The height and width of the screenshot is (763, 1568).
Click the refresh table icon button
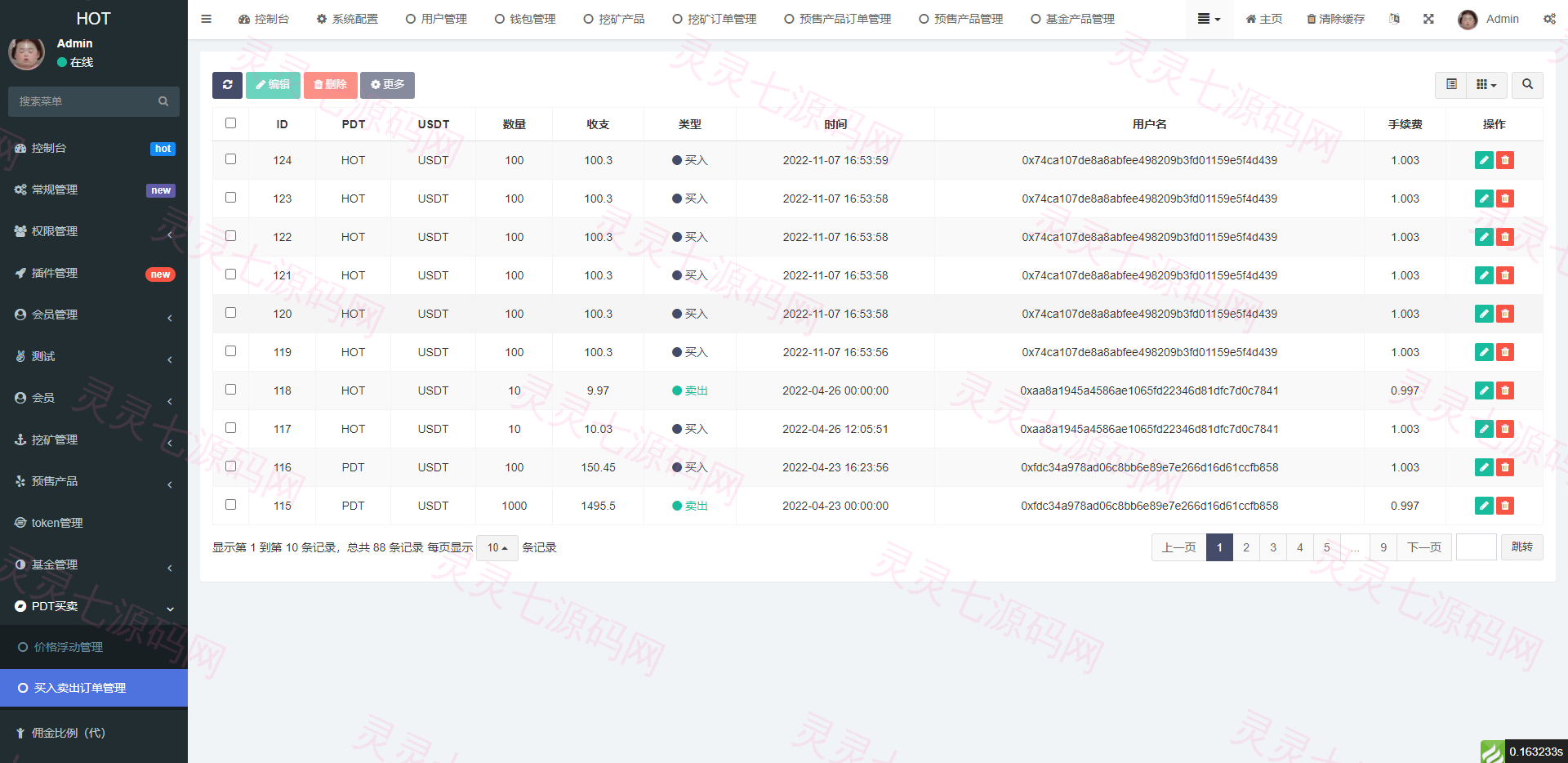227,85
